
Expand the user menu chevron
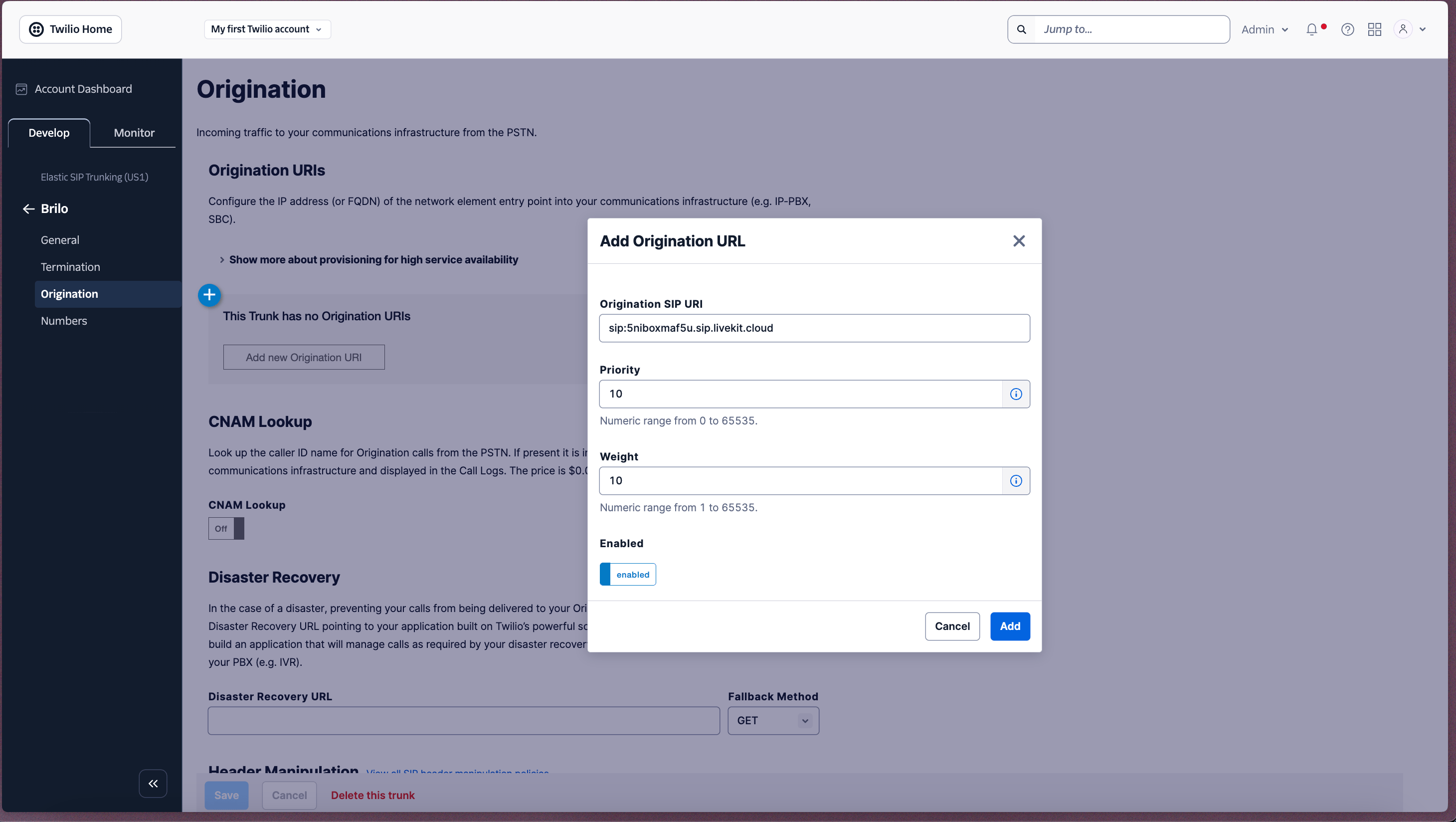coord(1423,29)
